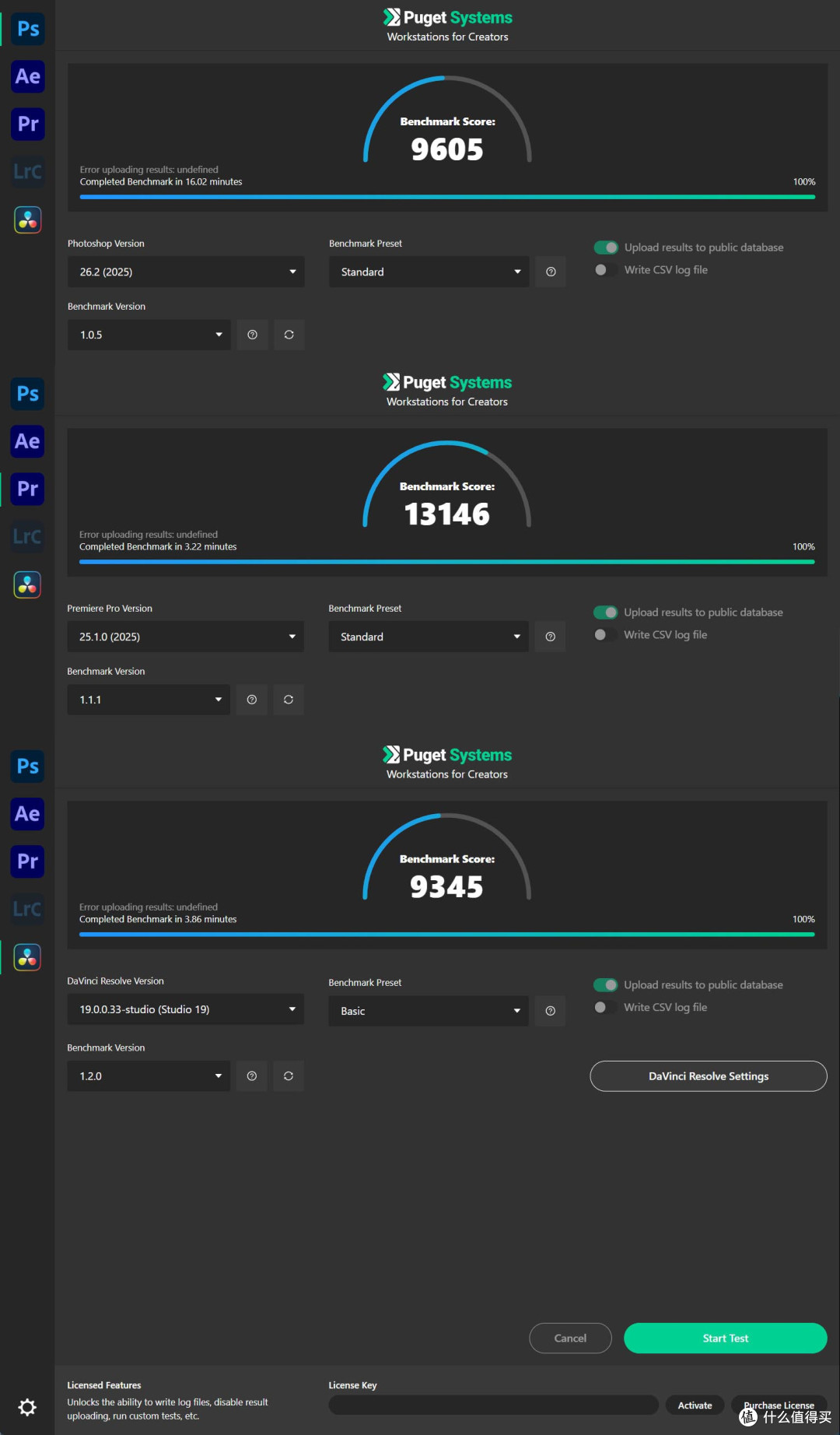Select DaVinci Resolve icon in top panel sidebar
The image size is (840, 1435).
pyautogui.click(x=28, y=219)
